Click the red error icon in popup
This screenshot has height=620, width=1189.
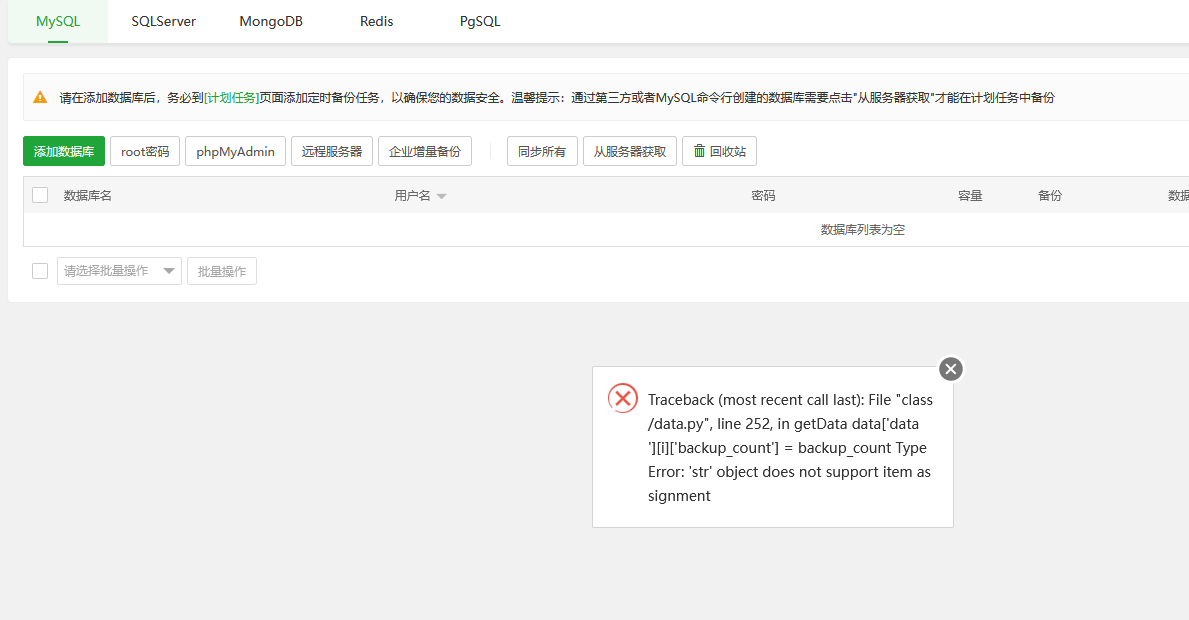[x=623, y=398]
